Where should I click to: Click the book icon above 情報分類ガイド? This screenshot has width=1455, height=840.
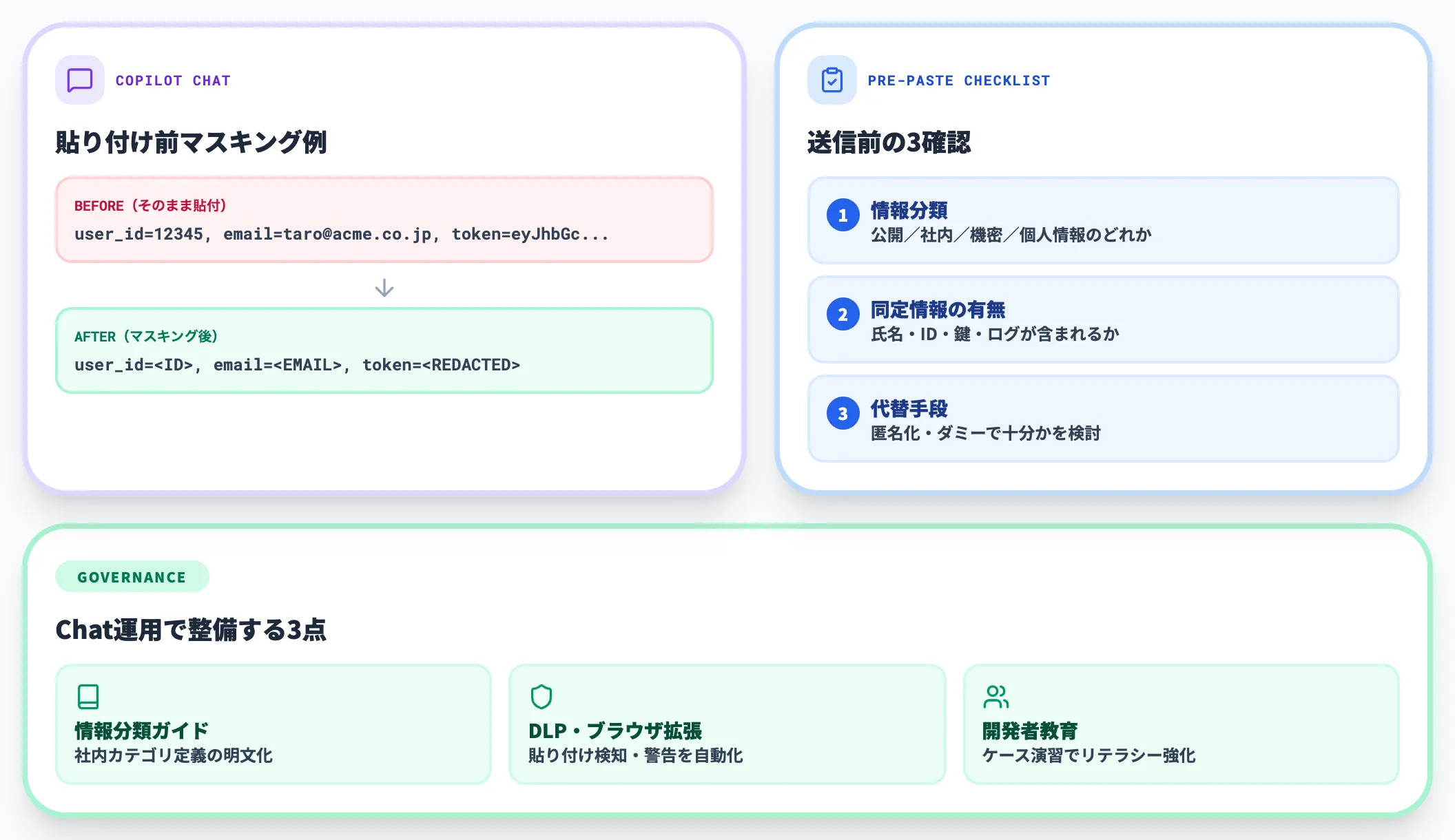[x=88, y=697]
